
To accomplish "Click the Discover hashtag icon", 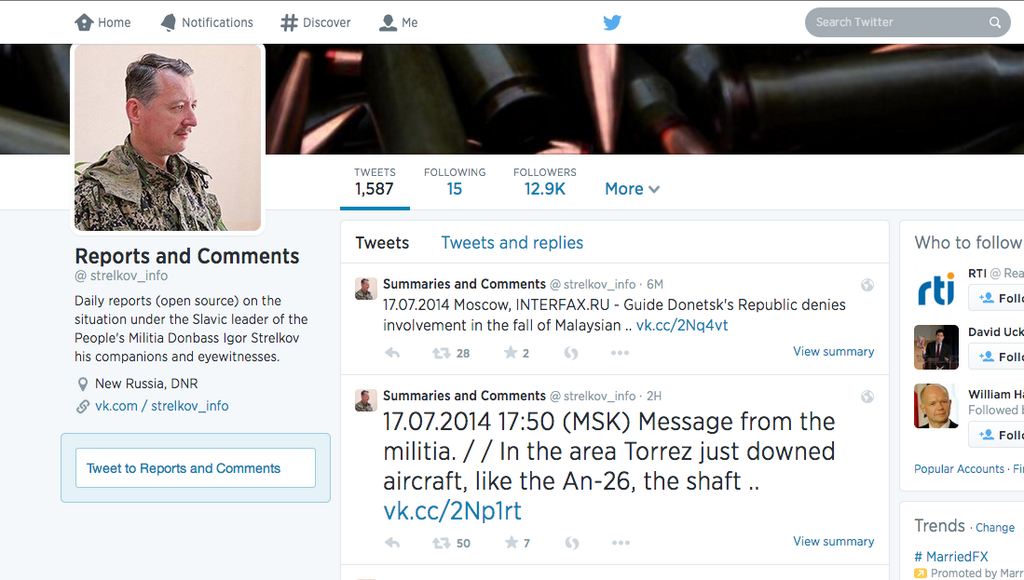I will click(x=289, y=22).
